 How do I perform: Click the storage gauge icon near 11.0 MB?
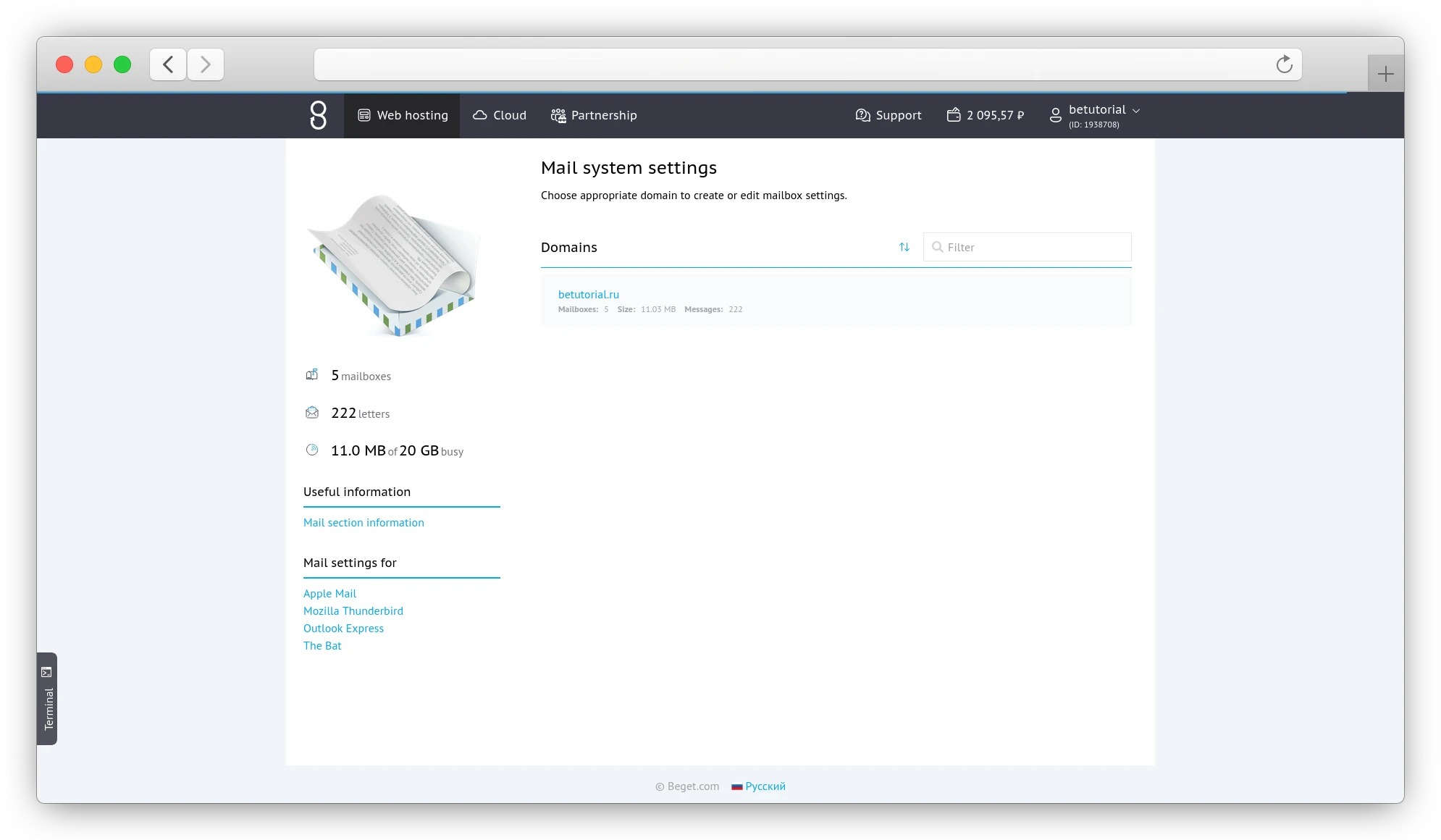click(x=312, y=449)
